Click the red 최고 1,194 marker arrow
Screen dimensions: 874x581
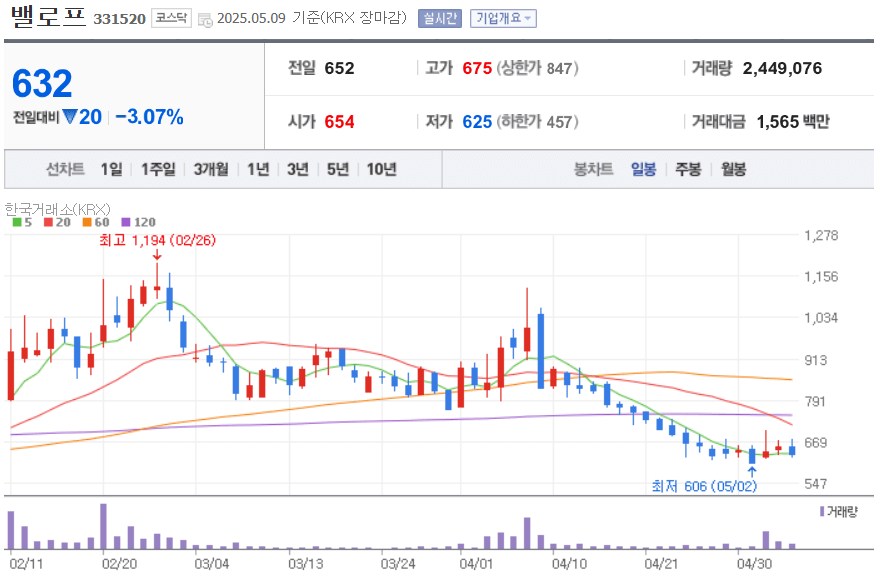[x=157, y=257]
